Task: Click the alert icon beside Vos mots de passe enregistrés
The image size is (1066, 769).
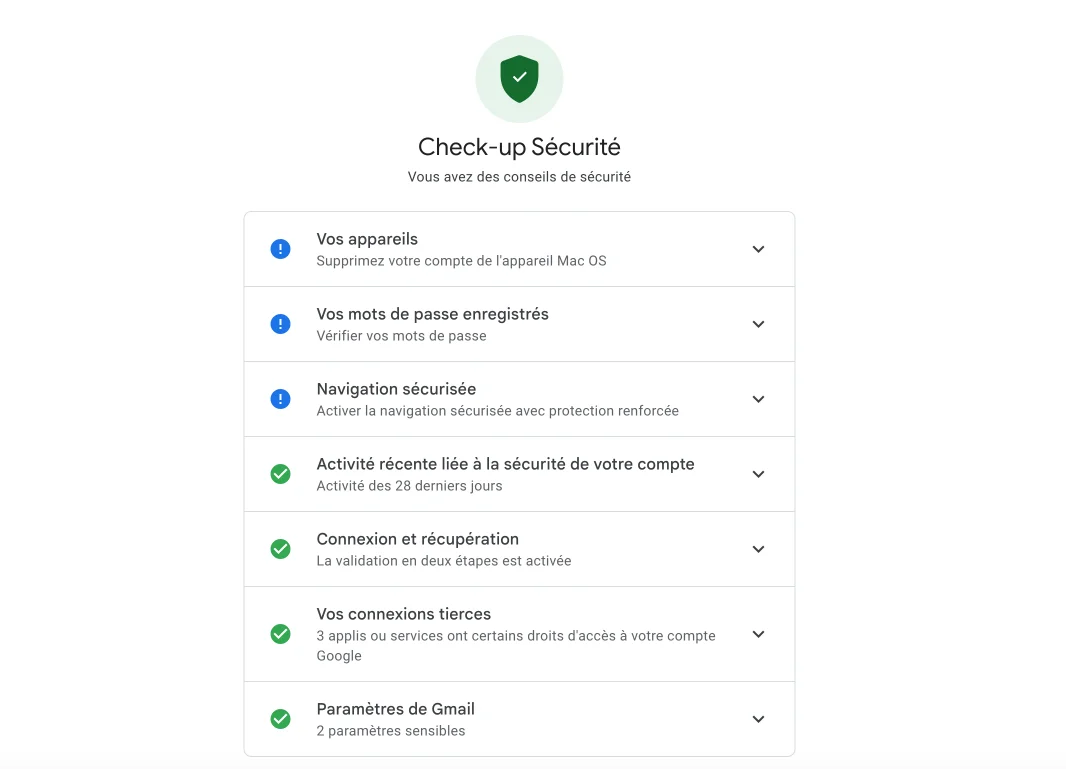Action: pos(280,323)
